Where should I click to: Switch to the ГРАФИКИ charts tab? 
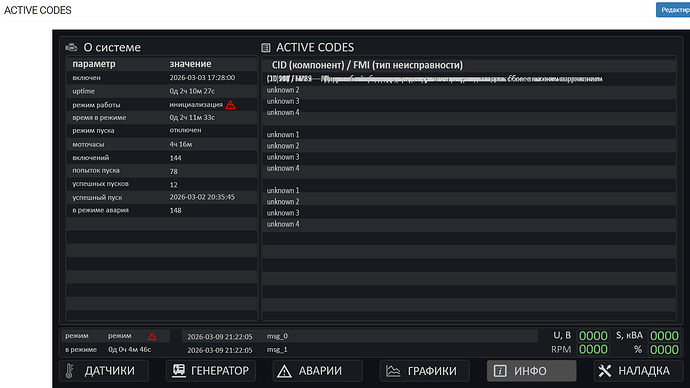click(x=425, y=371)
